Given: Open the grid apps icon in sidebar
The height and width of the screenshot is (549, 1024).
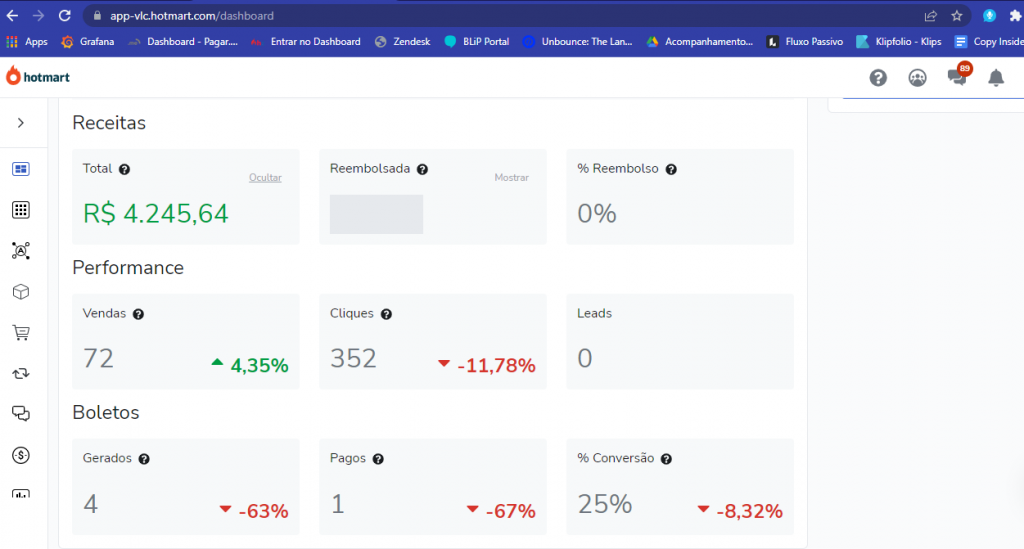Looking at the screenshot, I should coord(21,210).
